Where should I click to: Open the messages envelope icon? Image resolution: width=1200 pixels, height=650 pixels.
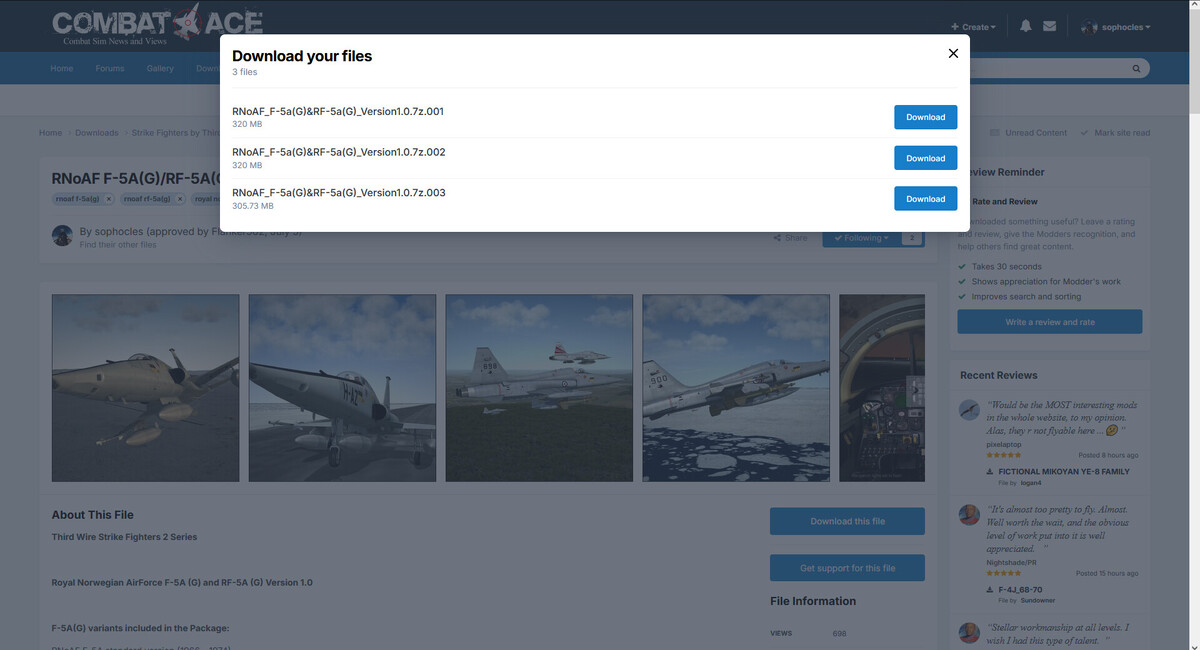[x=1049, y=26]
